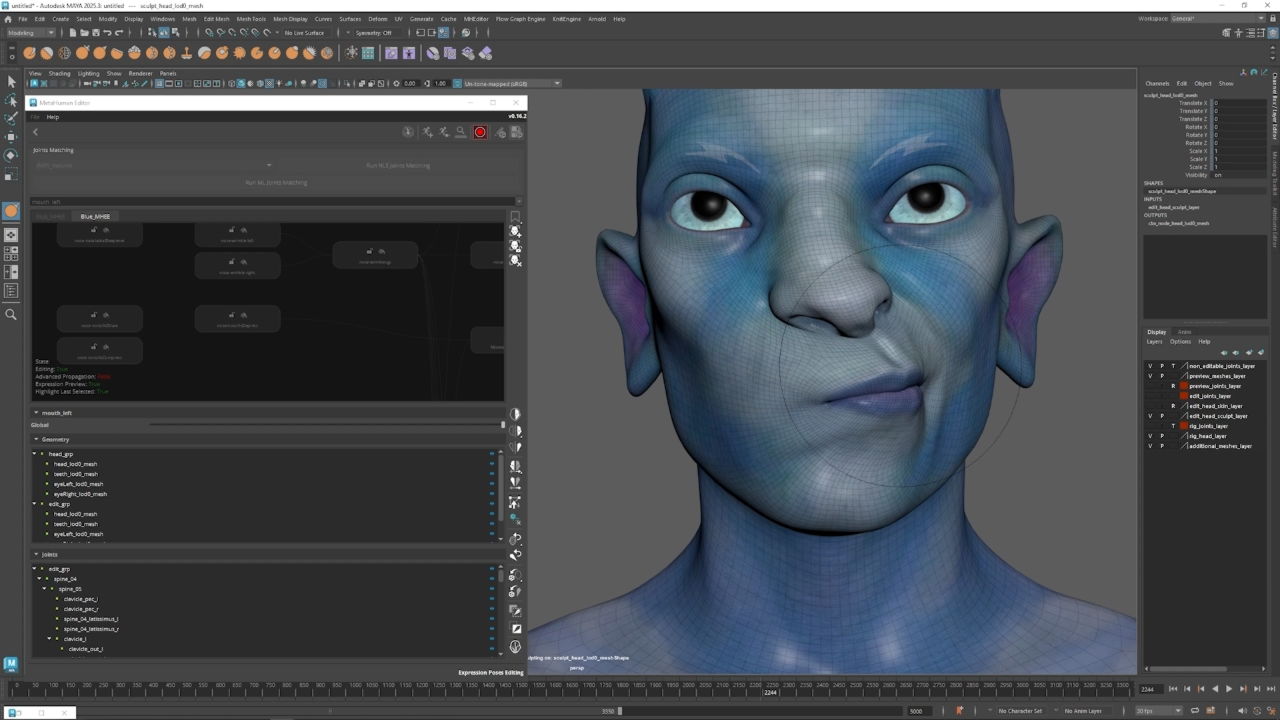Screen dimensions: 1280x720
Task: Toggle visibility box of edit_joints_layer
Action: point(1150,396)
